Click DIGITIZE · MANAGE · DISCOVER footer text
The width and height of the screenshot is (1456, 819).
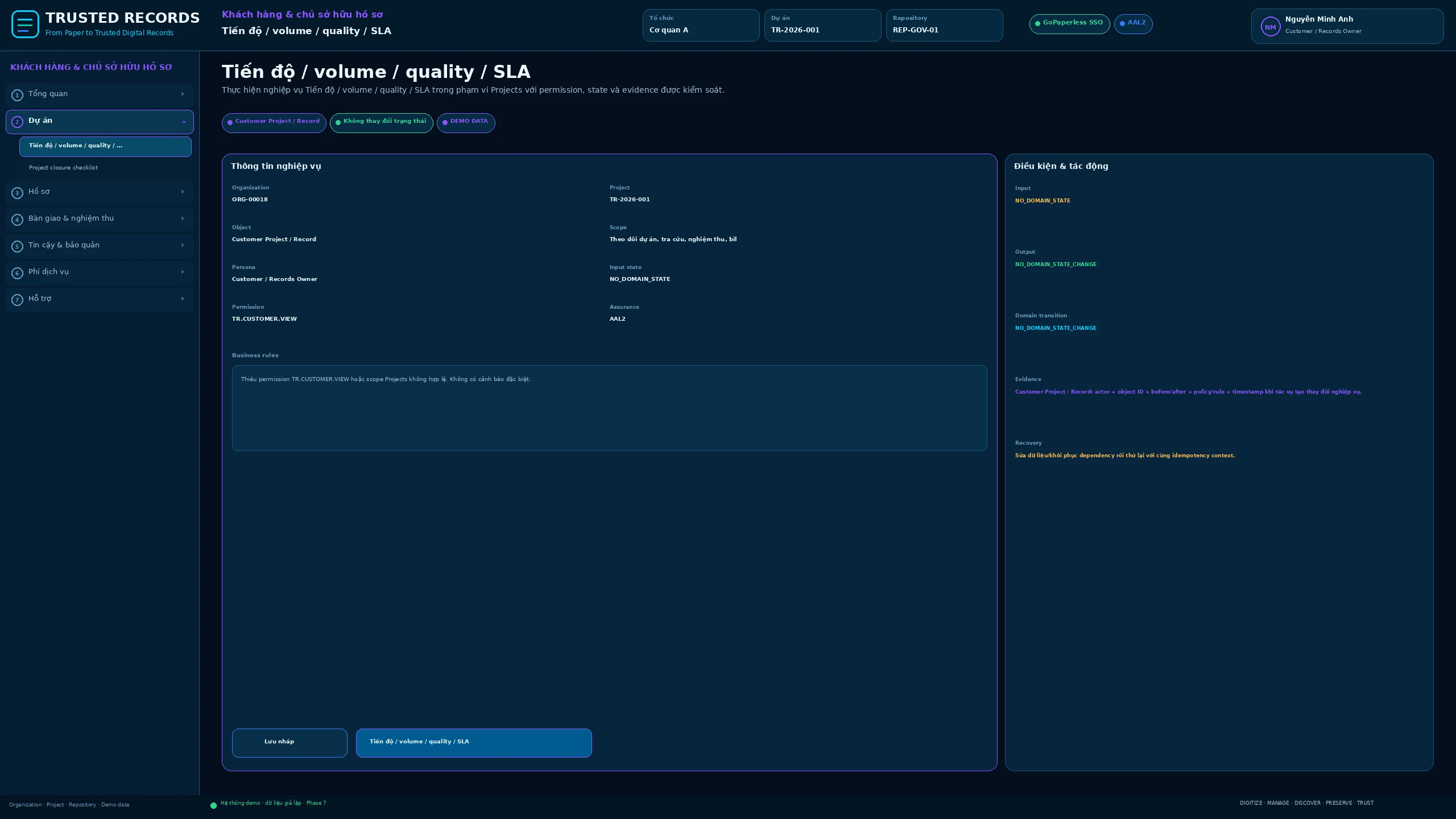(1306, 803)
